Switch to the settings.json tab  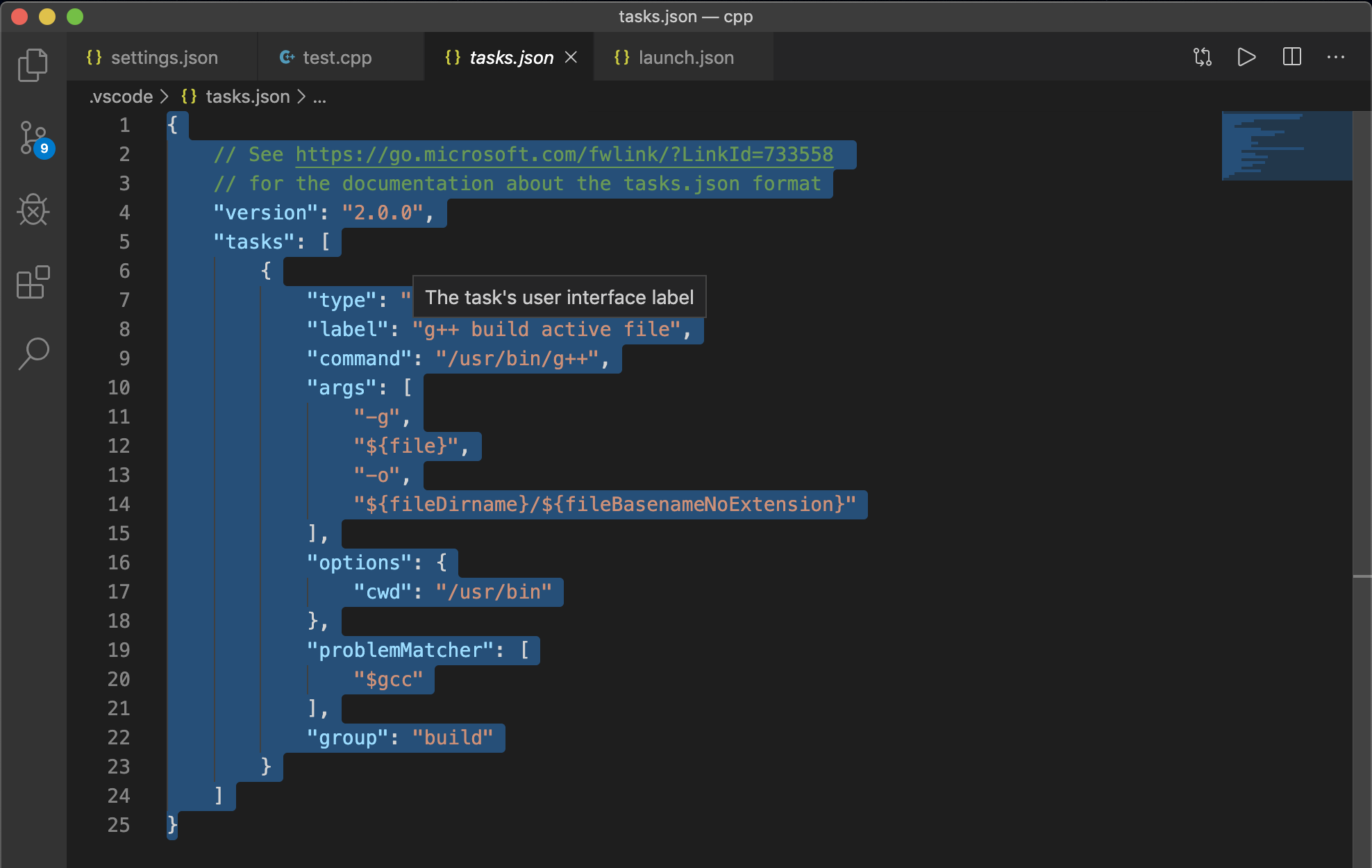164,58
